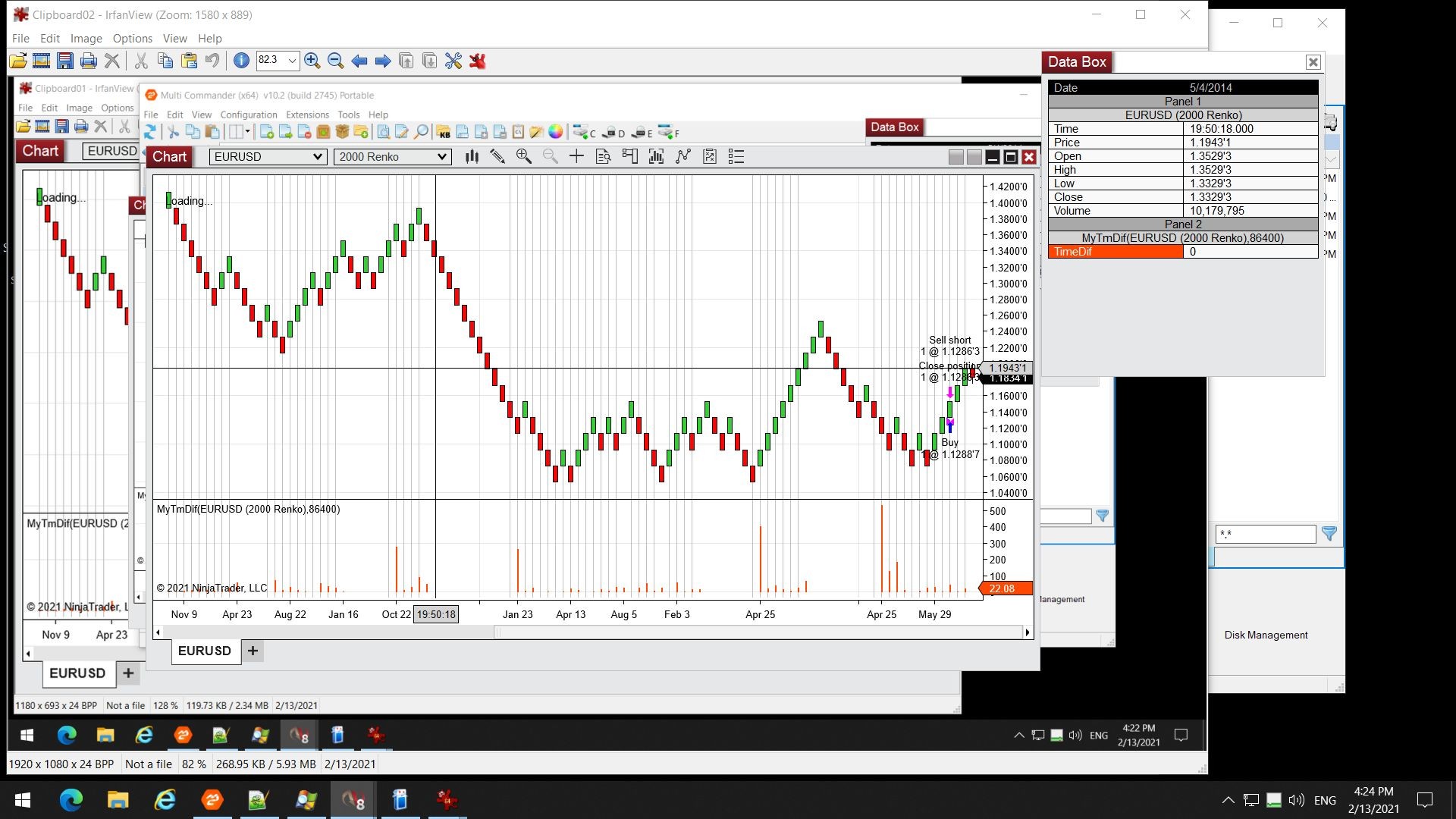
Task: Go to next image with right arrow
Action: tap(383, 61)
